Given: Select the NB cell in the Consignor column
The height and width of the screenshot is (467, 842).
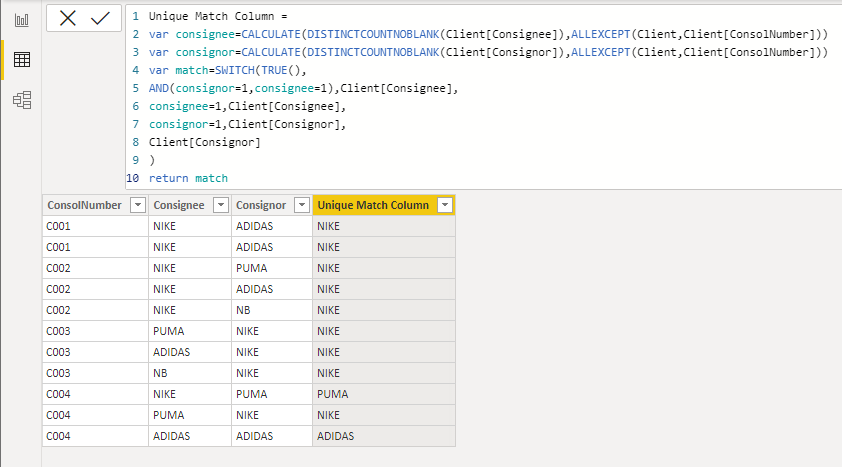Looking at the screenshot, I should tap(272, 310).
